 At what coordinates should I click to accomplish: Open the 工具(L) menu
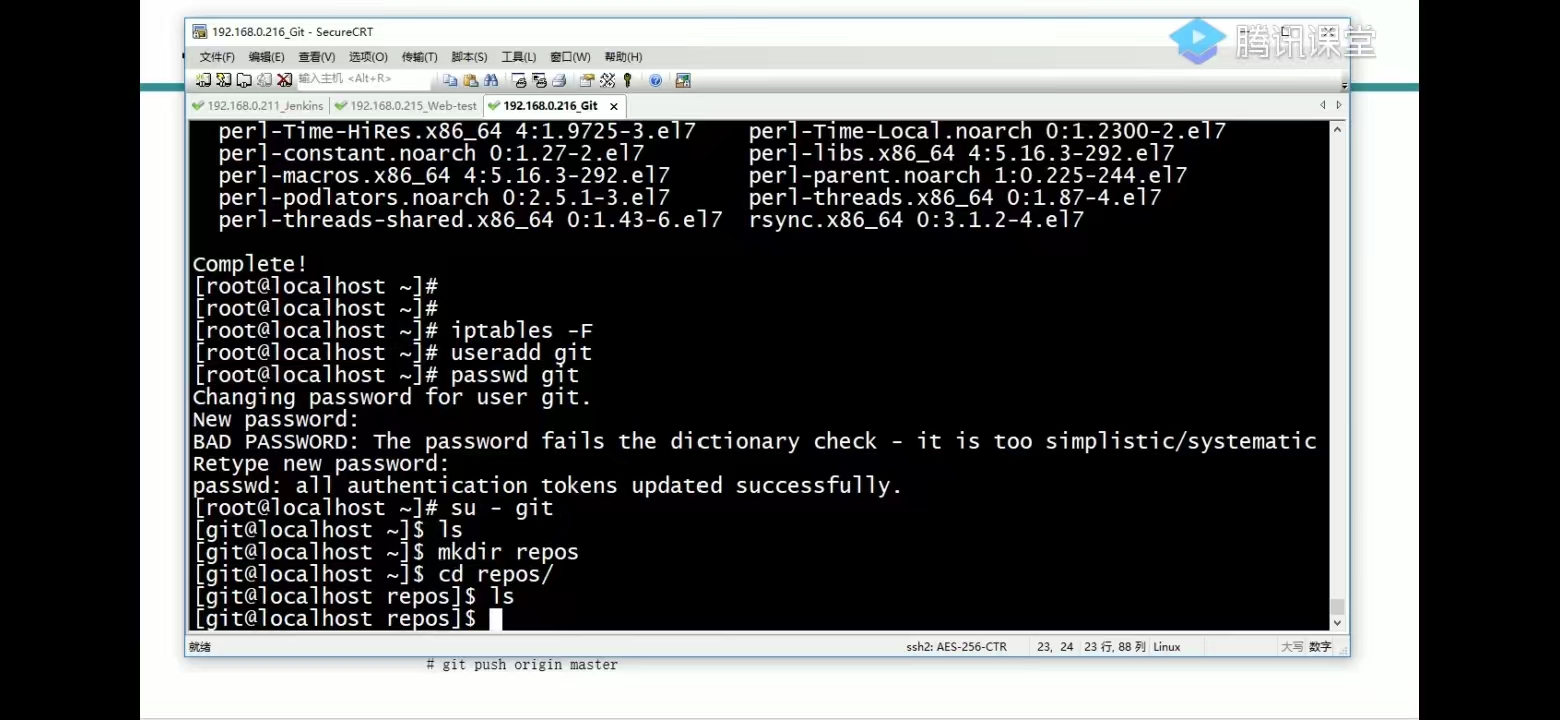(518, 57)
